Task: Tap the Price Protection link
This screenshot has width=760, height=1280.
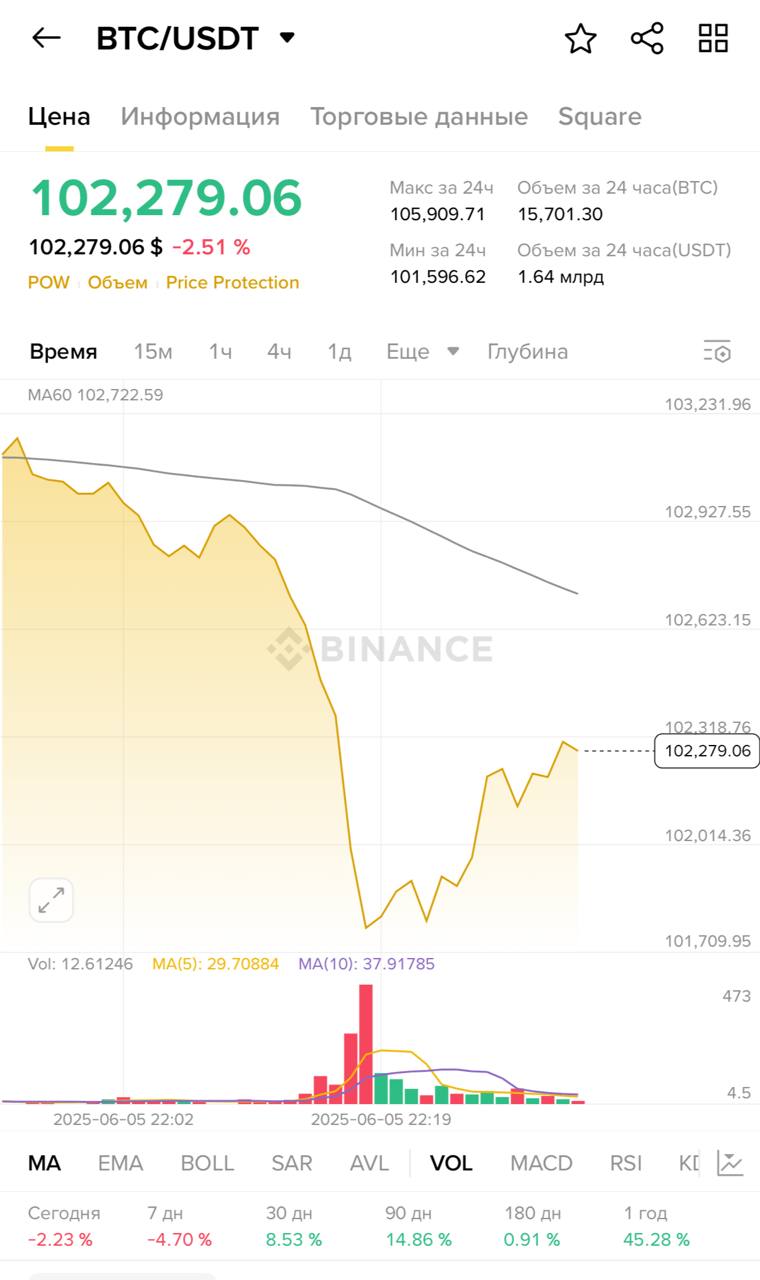Action: point(232,283)
